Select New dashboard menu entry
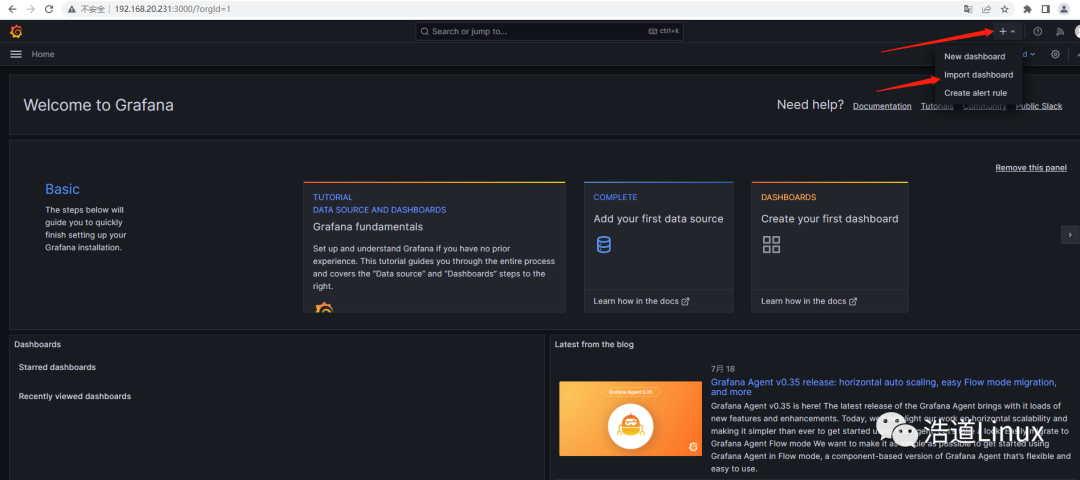Screen dimensions: 1080x480 tap(975, 56)
